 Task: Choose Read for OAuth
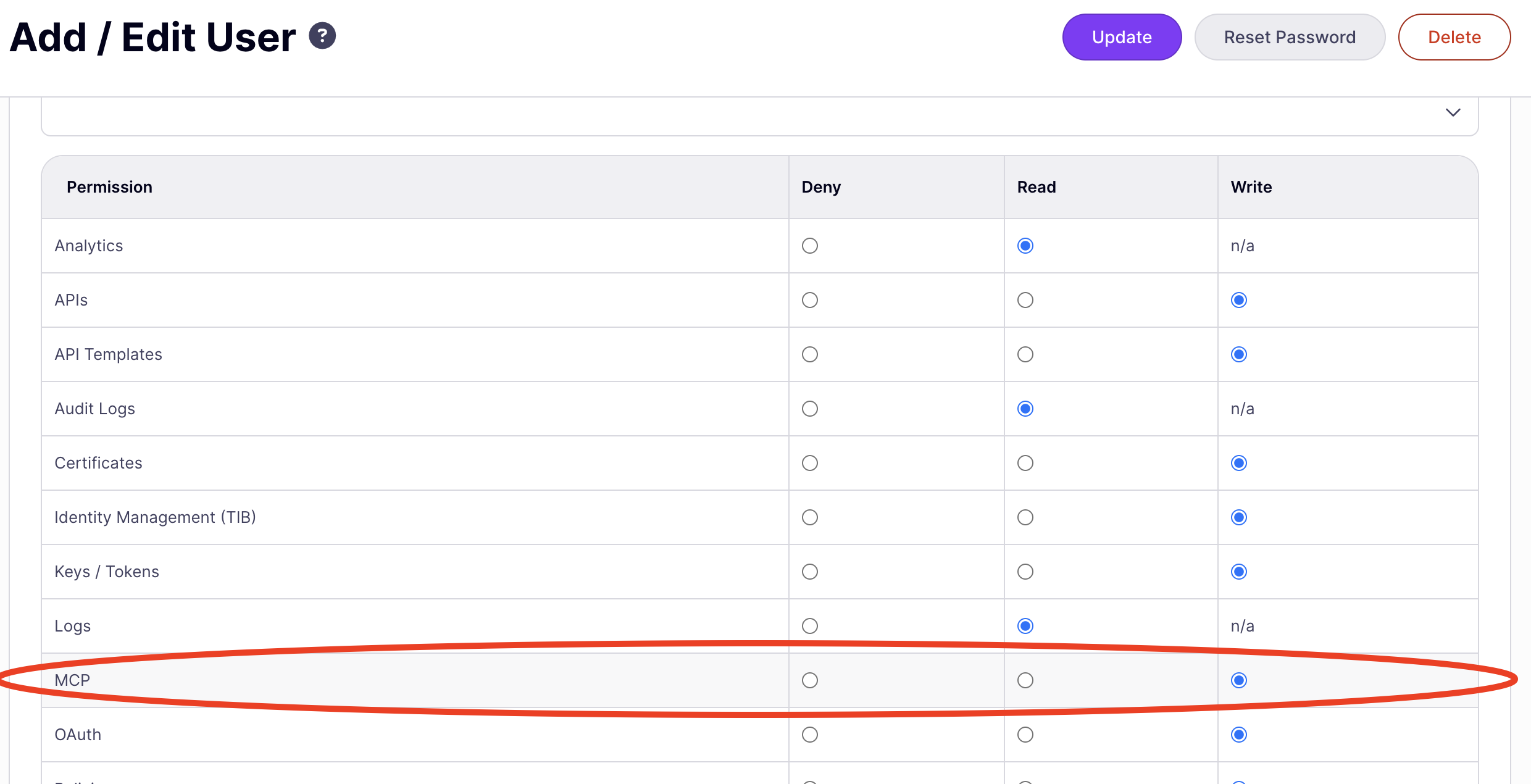click(1025, 735)
